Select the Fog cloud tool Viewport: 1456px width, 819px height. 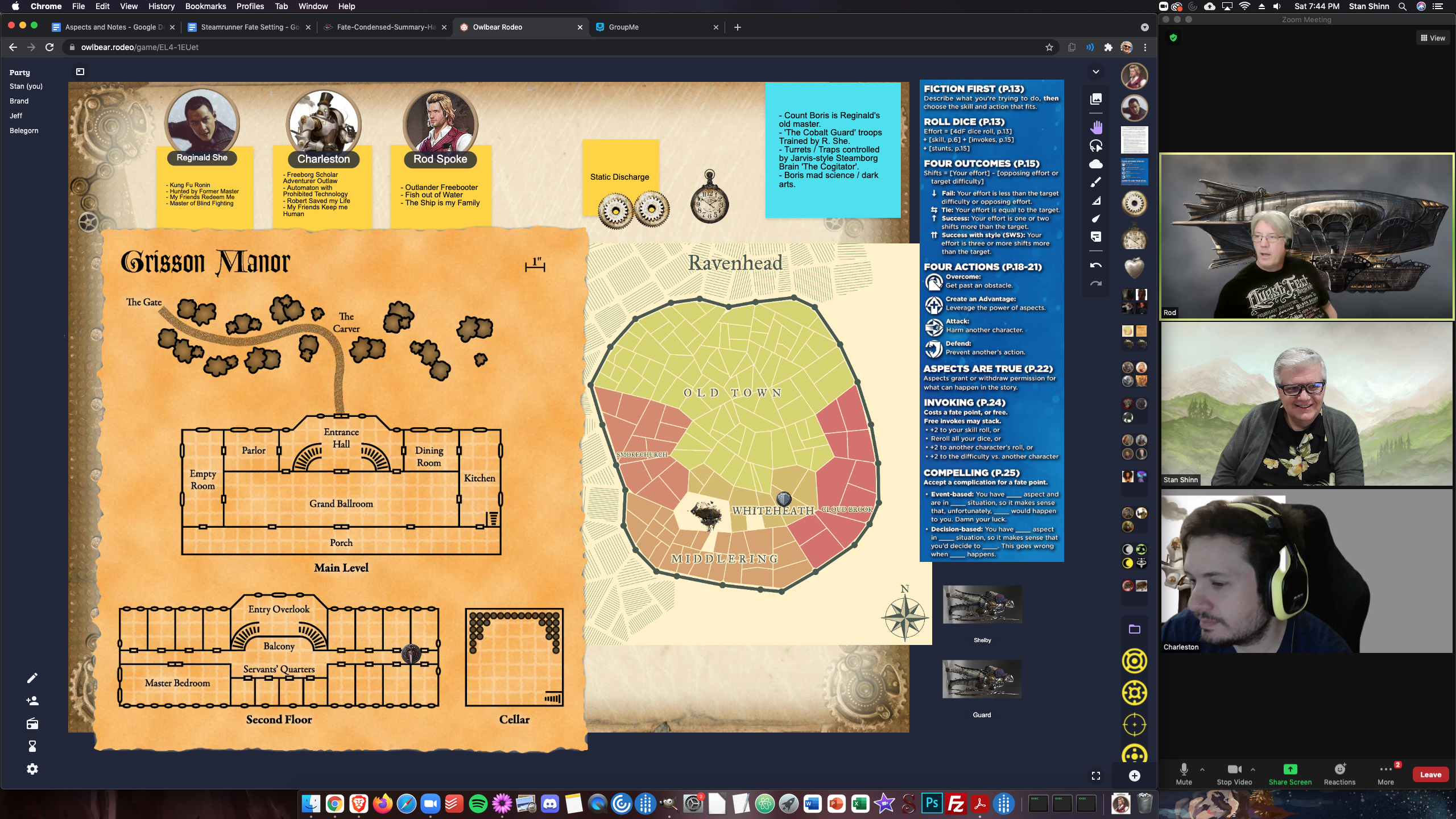pyautogui.click(x=1095, y=164)
